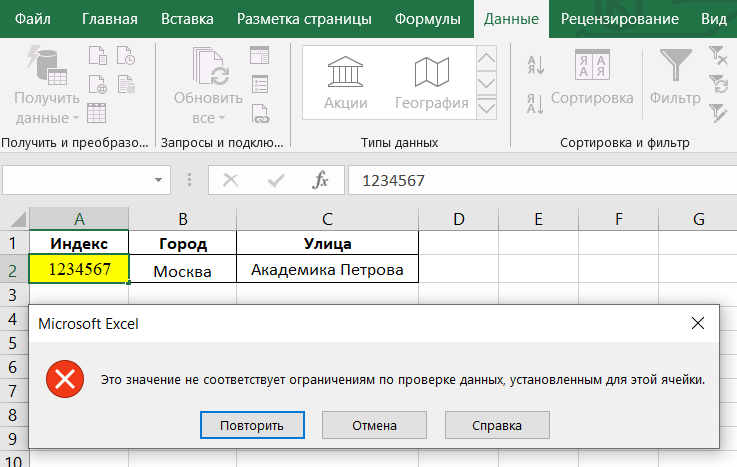Select row 3 header
Screen dimensions: 737x467
14,295
